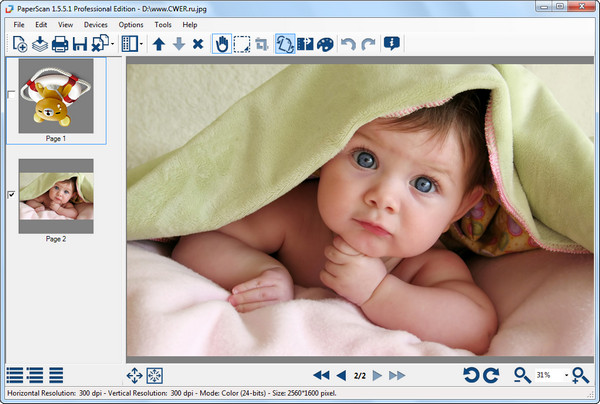Go to the first page
Viewport: 600px width, 404px height.
coord(321,375)
